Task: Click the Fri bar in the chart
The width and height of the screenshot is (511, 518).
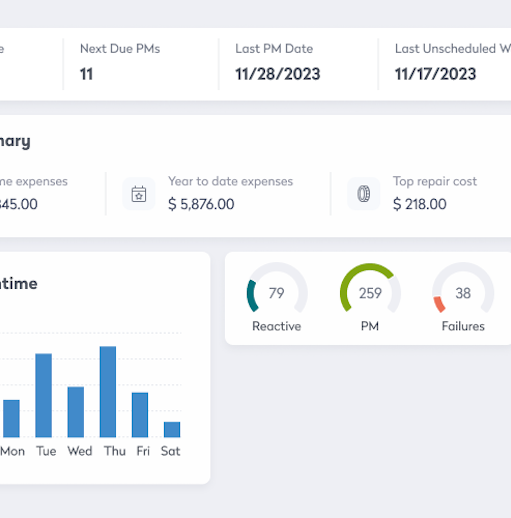Action: [140, 415]
